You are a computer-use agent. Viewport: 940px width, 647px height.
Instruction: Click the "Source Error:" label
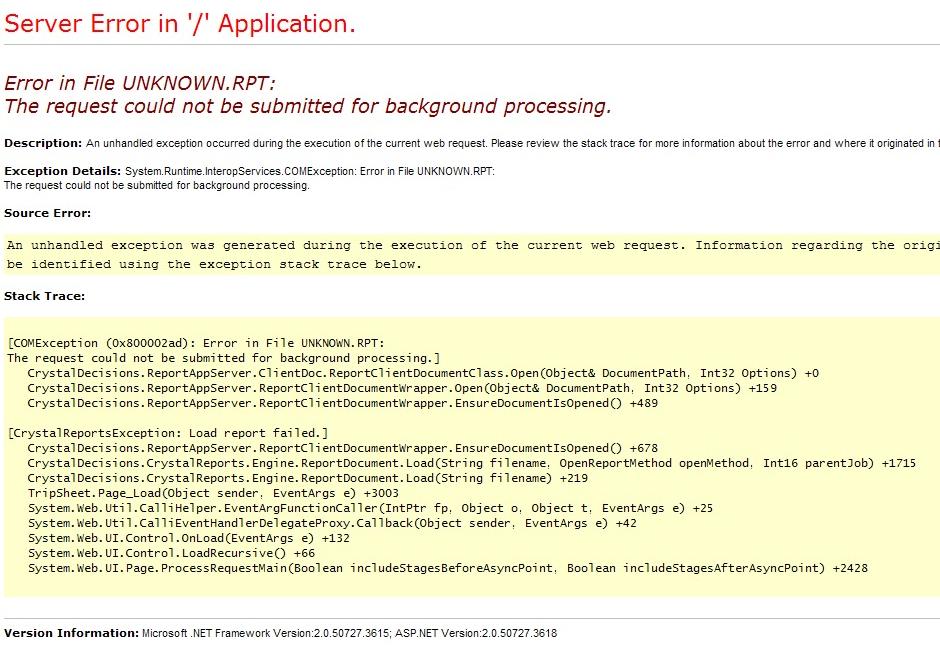pyautogui.click(x=47, y=213)
